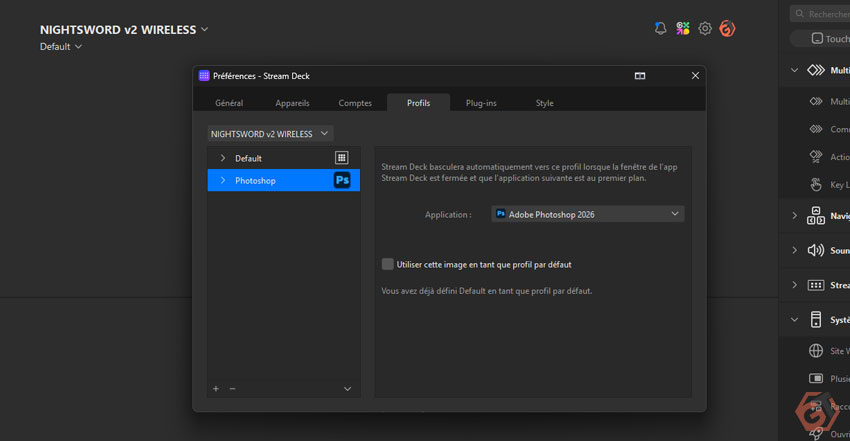Select the Multi… sub-action icon
The height and width of the screenshot is (441, 850).
coord(816,101)
